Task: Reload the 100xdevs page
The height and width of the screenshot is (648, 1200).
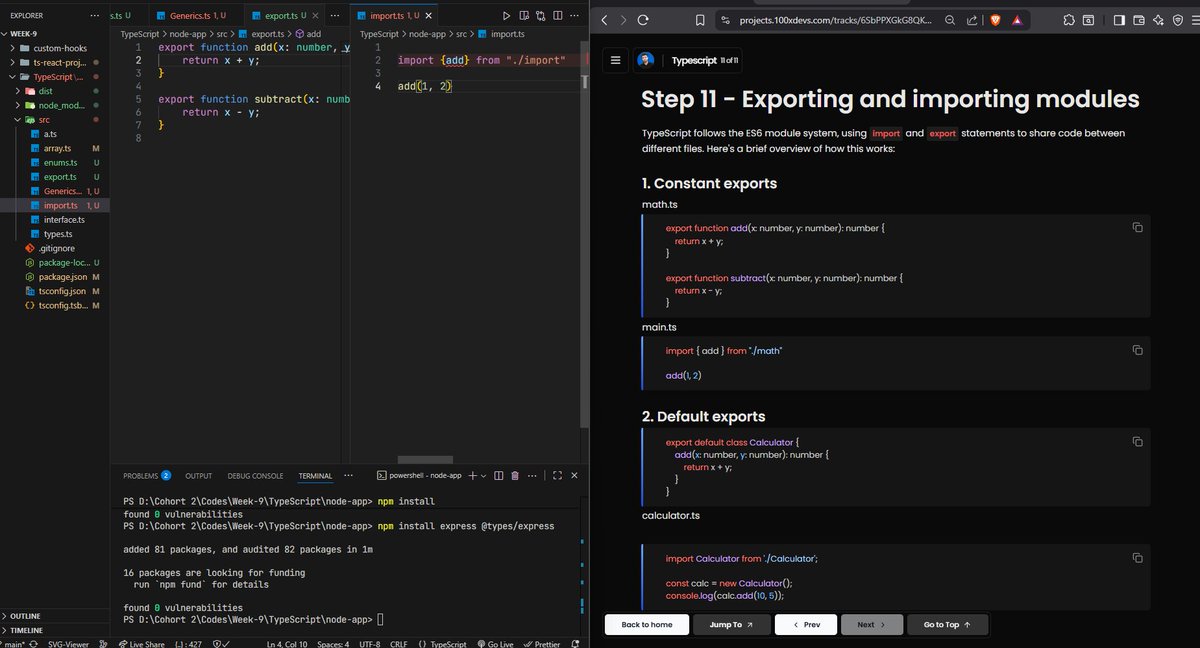Action: [643, 20]
